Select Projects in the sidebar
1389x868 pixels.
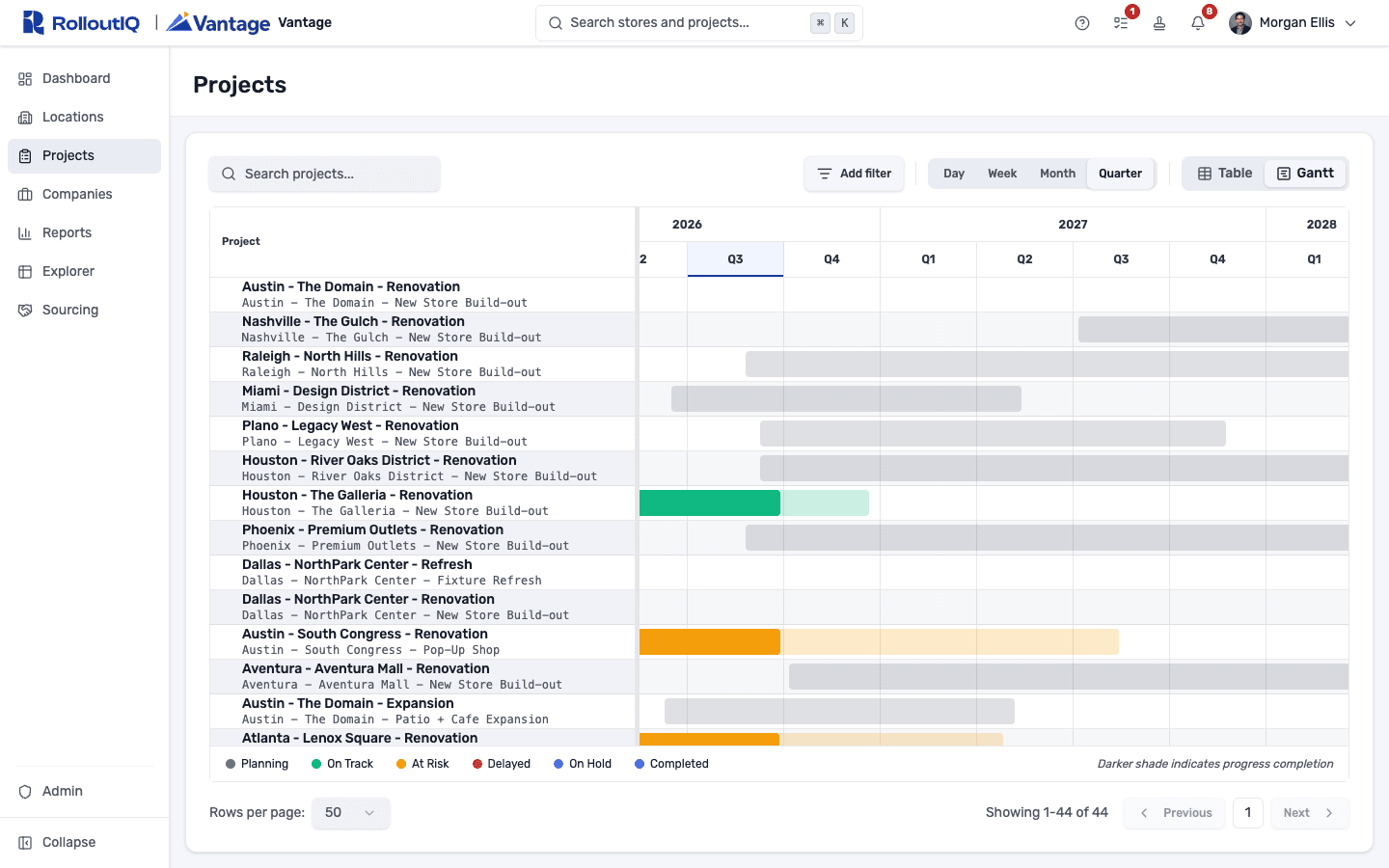(85, 156)
